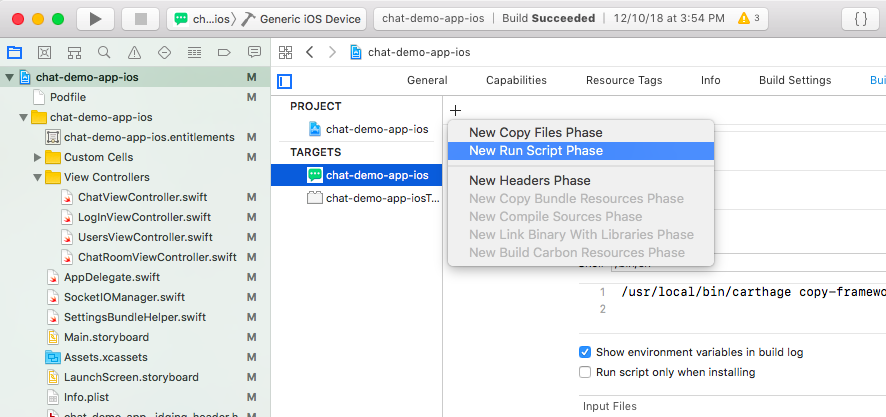
Task: Open chat-demo-app-ios.entitlements file
Action: 149,137
